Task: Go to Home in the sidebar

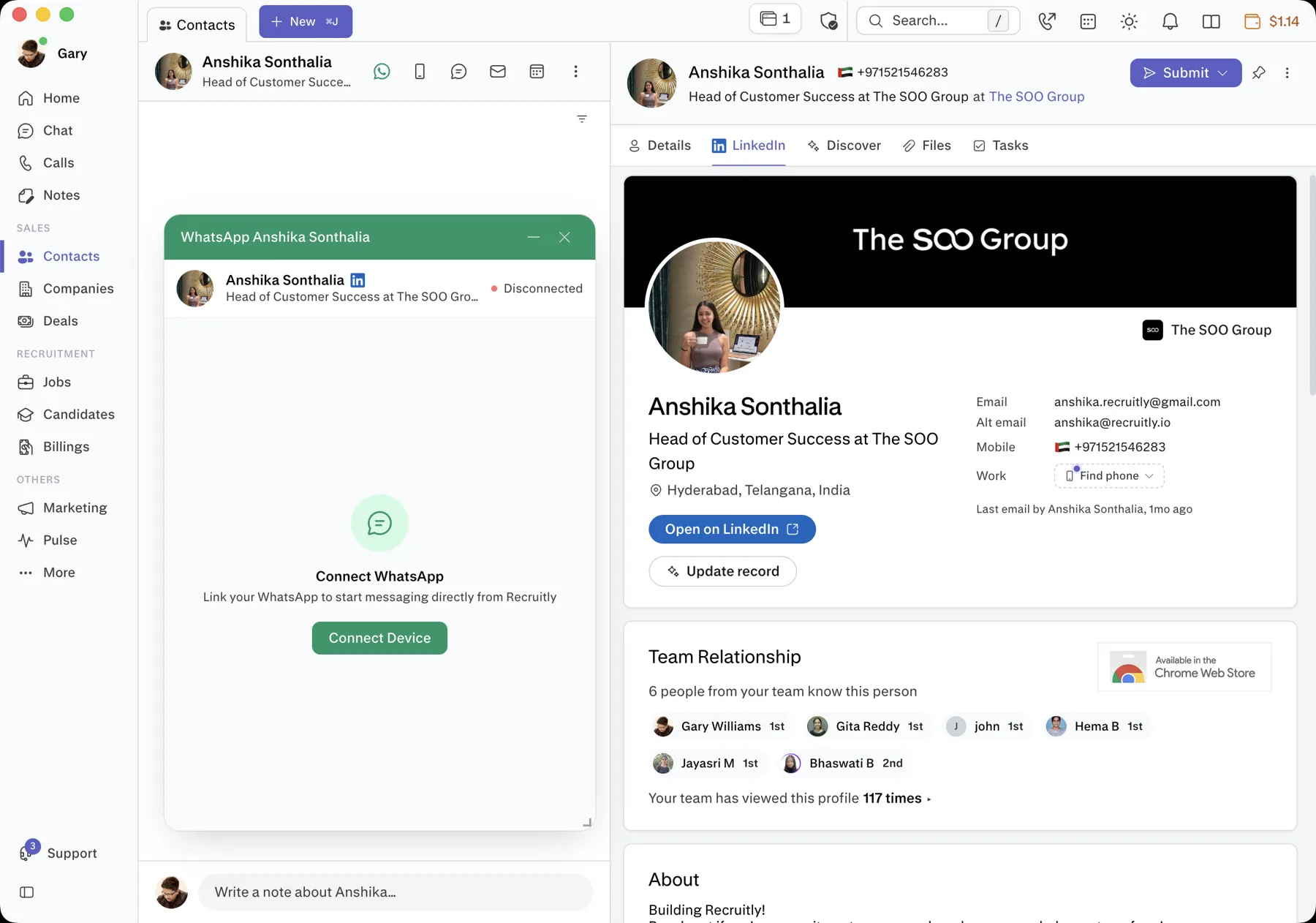Action: click(48, 98)
